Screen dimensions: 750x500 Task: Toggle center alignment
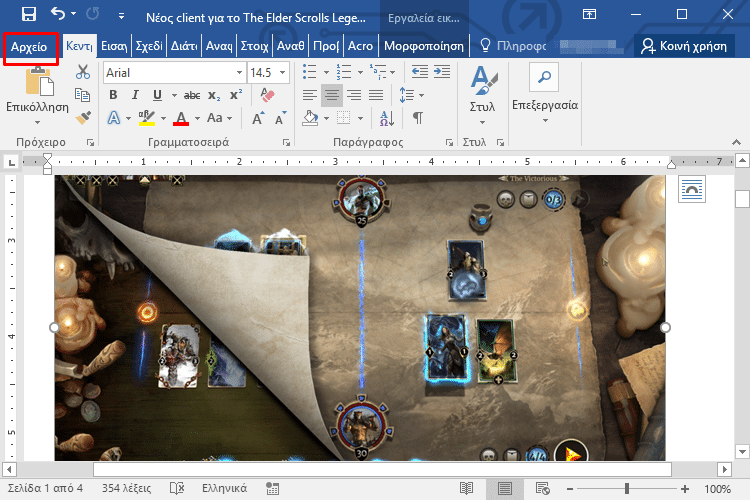pos(332,95)
